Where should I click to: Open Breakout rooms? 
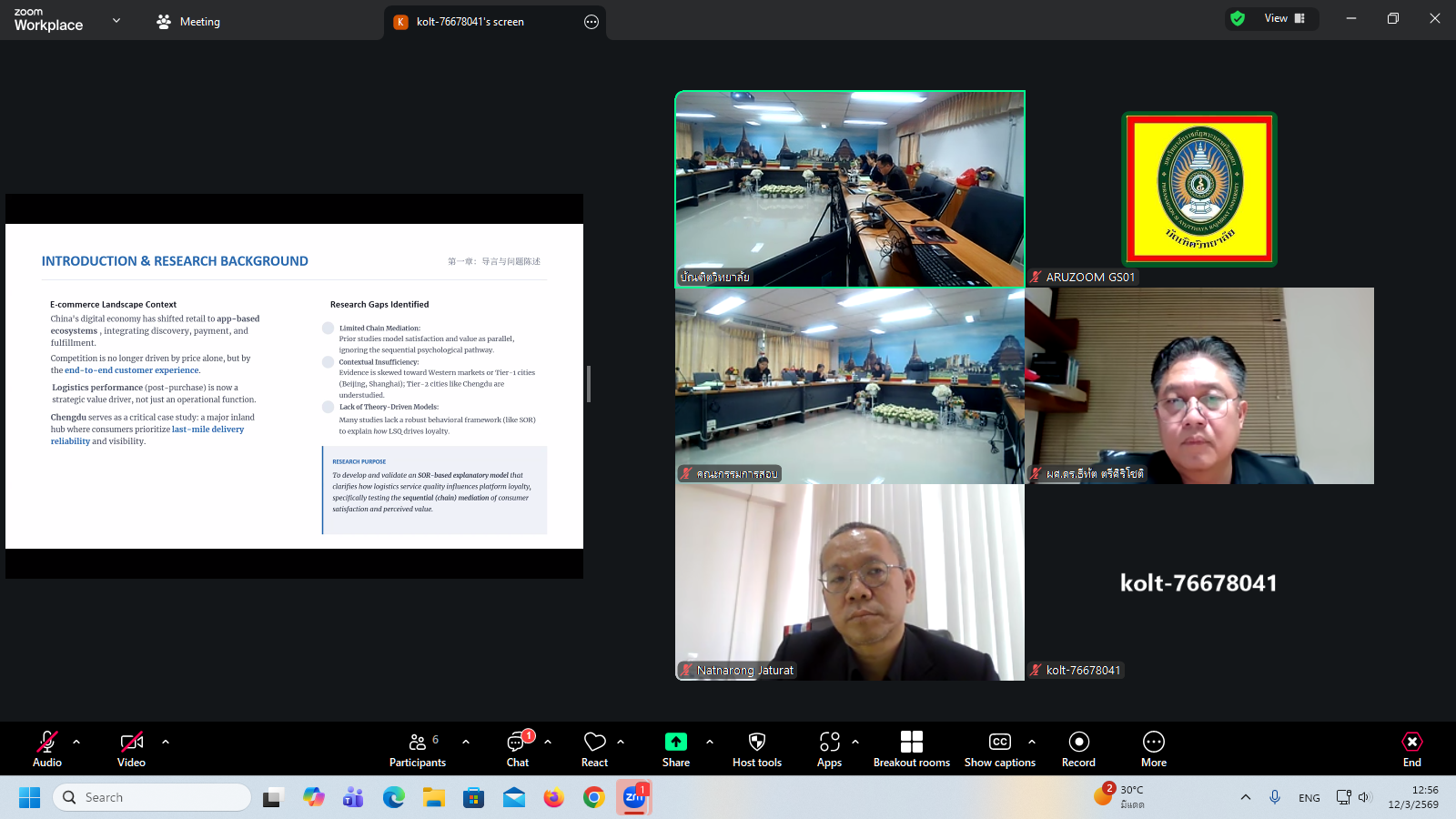911,749
